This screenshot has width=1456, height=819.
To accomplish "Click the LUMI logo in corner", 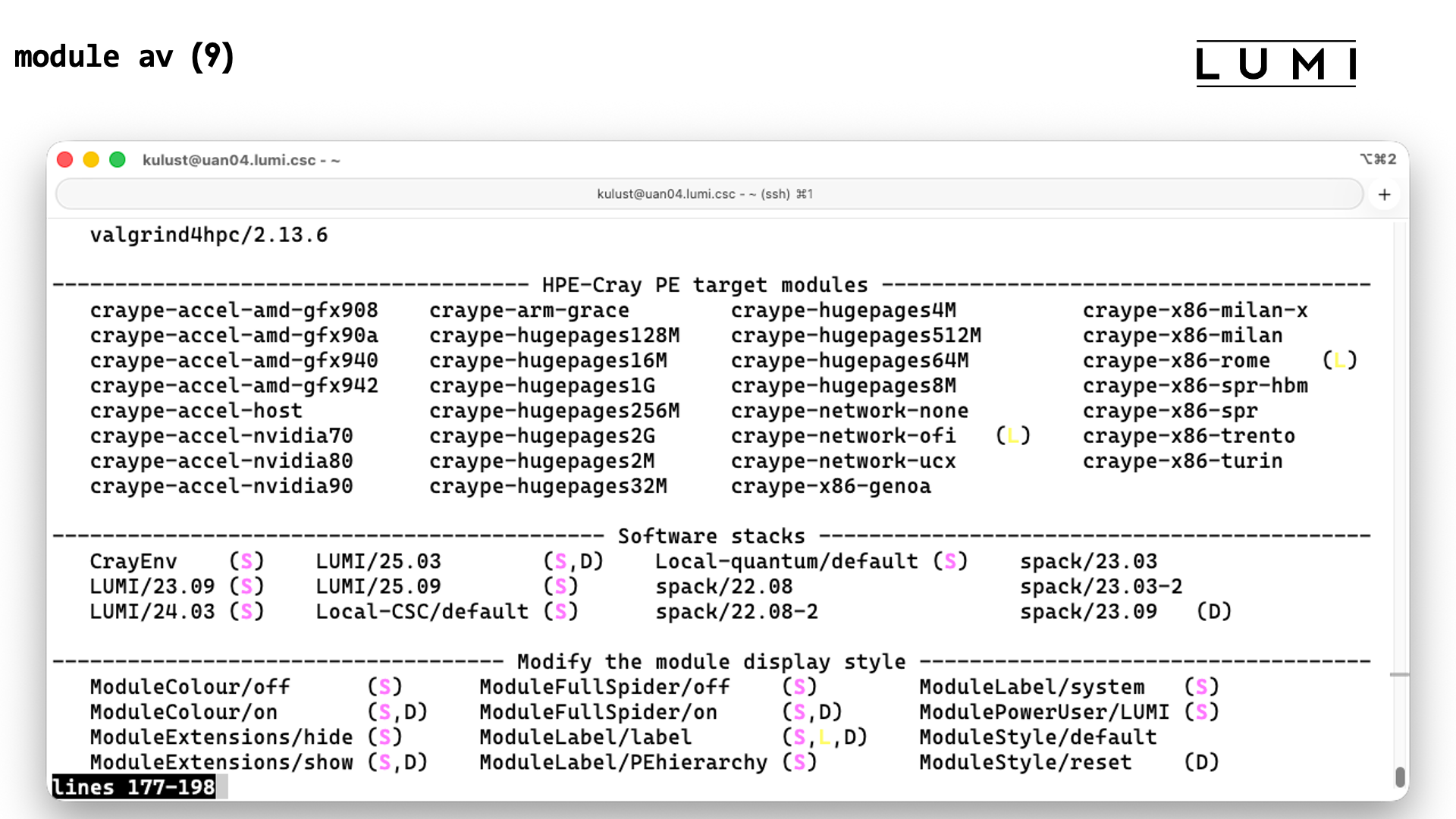I will (1276, 64).
